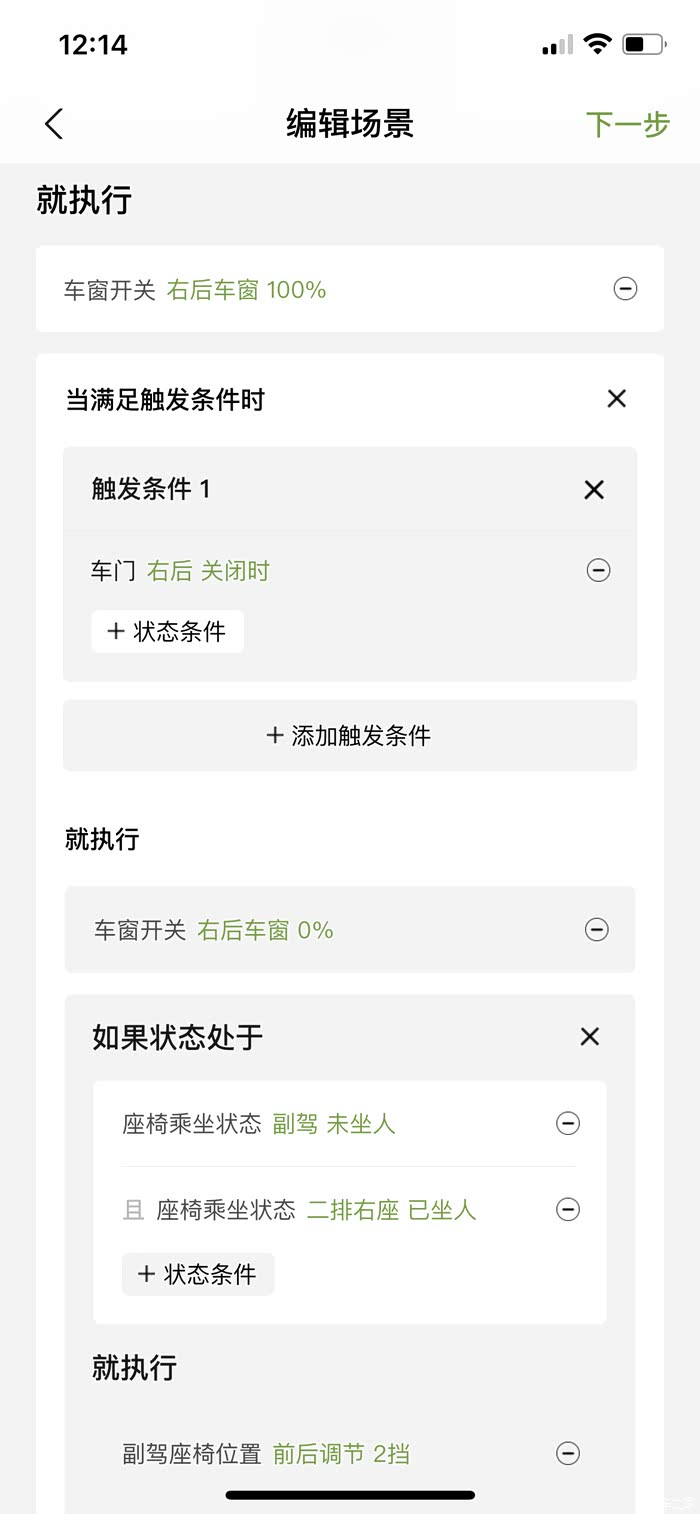700x1514 pixels.
Task: Remove the 副驾座椅位置 action
Action: click(567, 1454)
